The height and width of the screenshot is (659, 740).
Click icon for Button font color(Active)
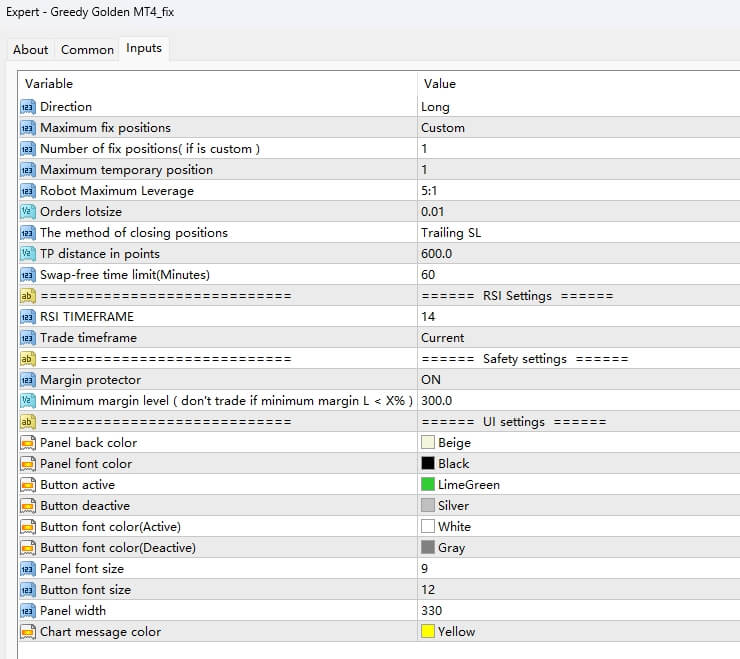tap(28, 527)
